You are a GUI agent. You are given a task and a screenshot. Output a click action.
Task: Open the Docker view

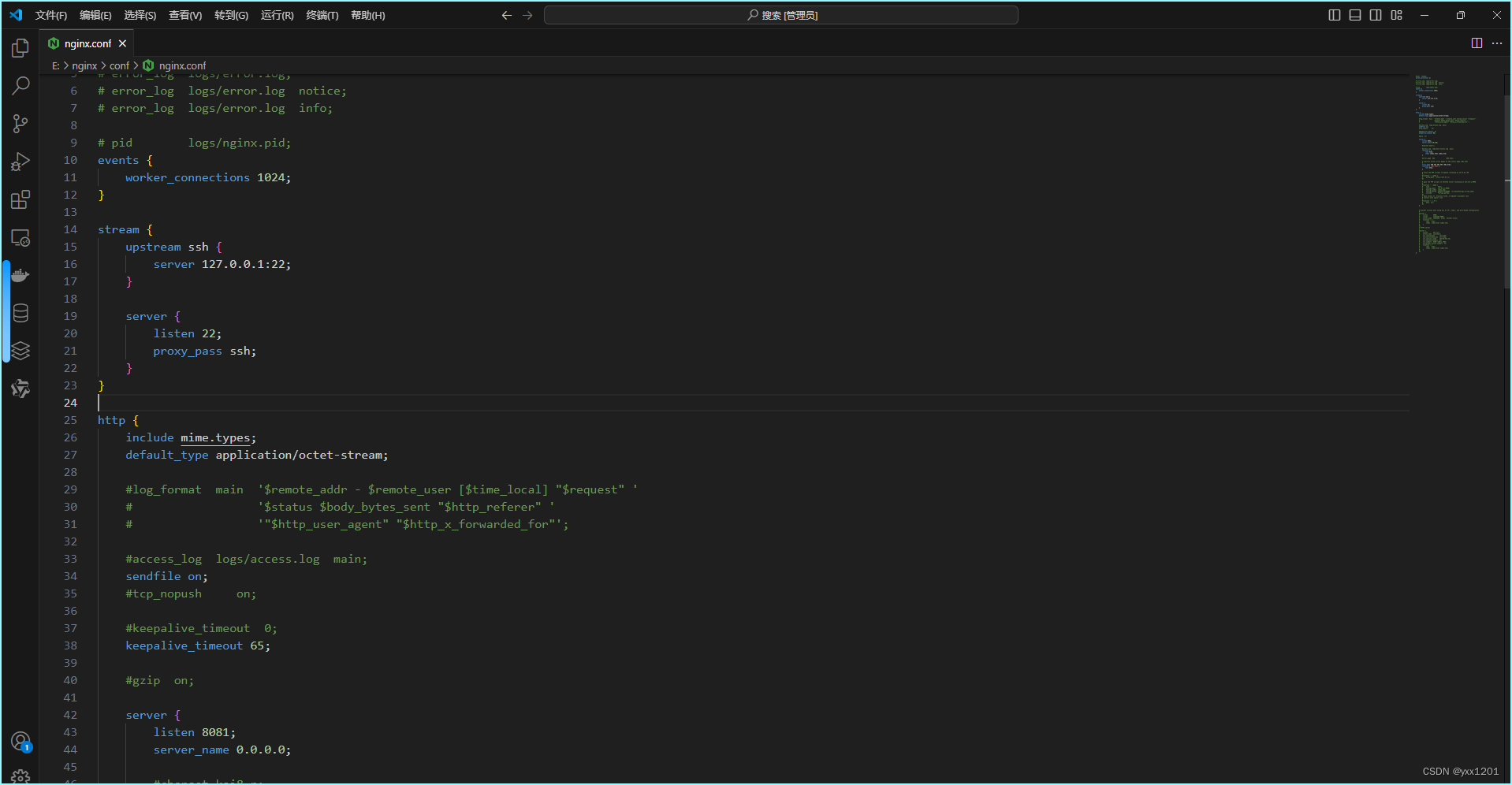(x=20, y=275)
